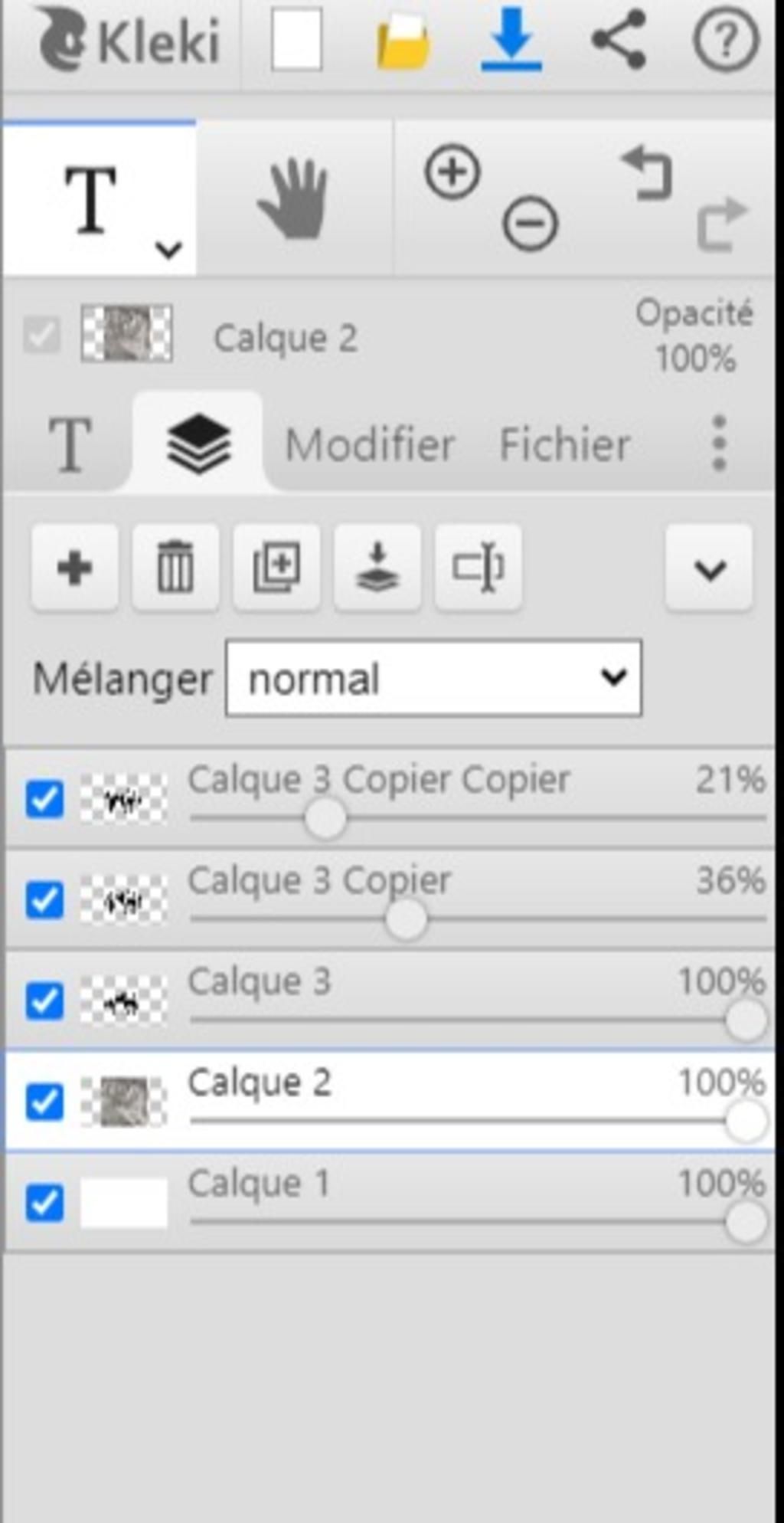Expand the layer actions chevron button

tap(709, 568)
